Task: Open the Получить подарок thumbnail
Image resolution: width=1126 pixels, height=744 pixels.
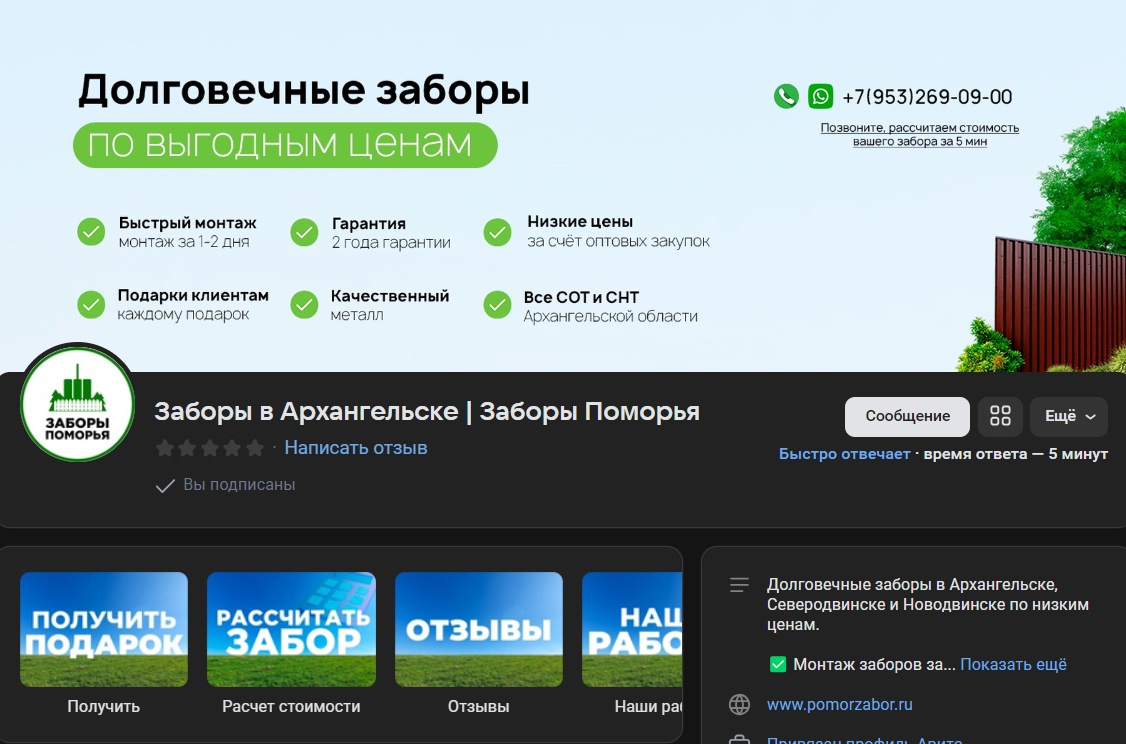Action: click(104, 629)
